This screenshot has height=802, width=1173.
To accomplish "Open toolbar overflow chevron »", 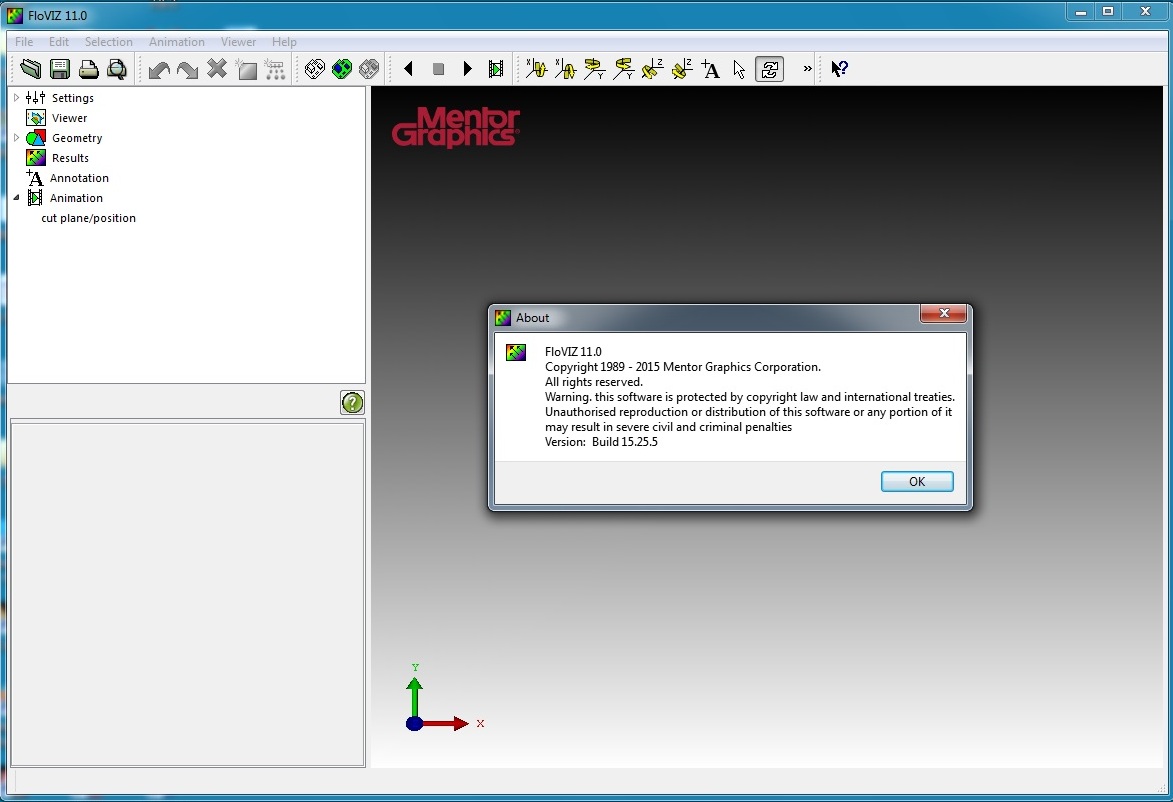I will click(x=807, y=69).
